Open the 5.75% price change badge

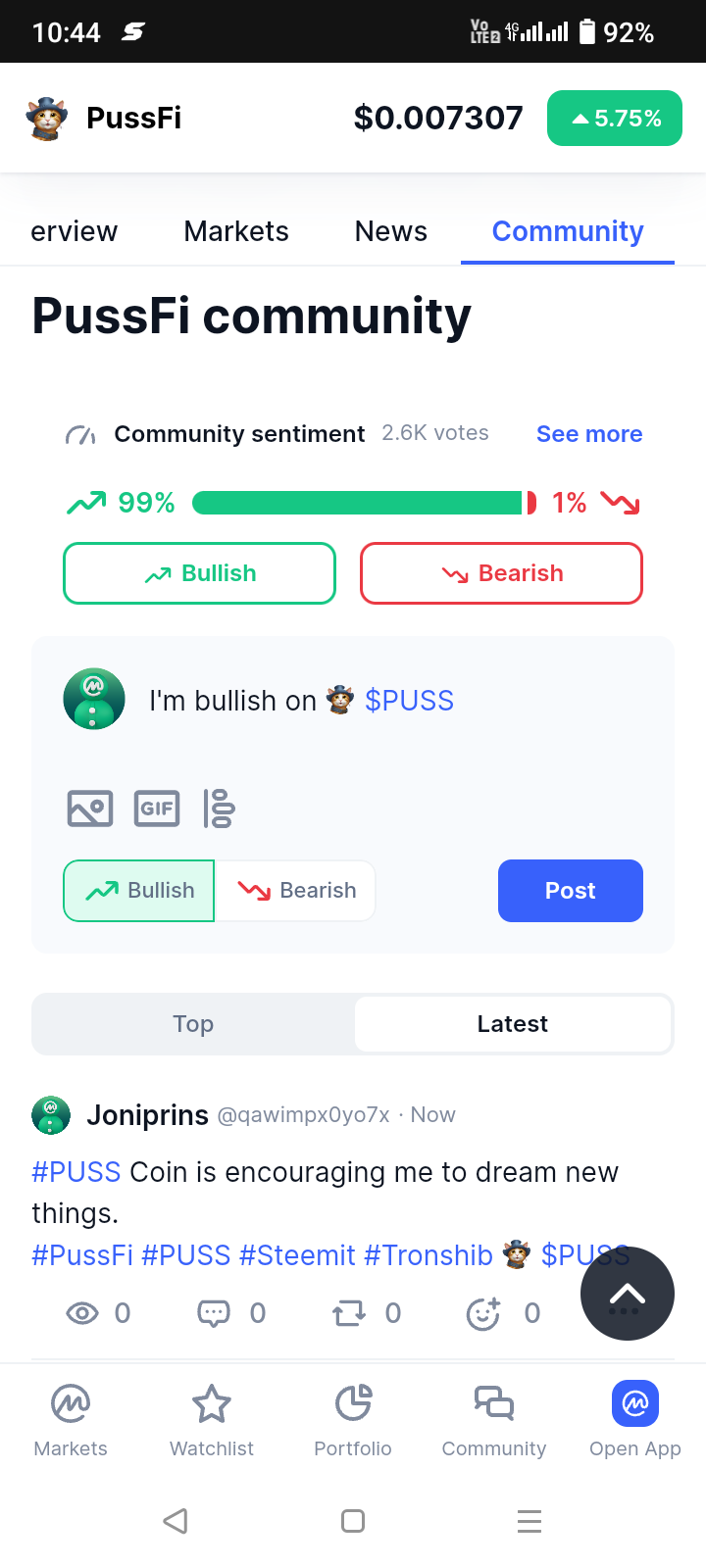pyautogui.click(x=615, y=119)
